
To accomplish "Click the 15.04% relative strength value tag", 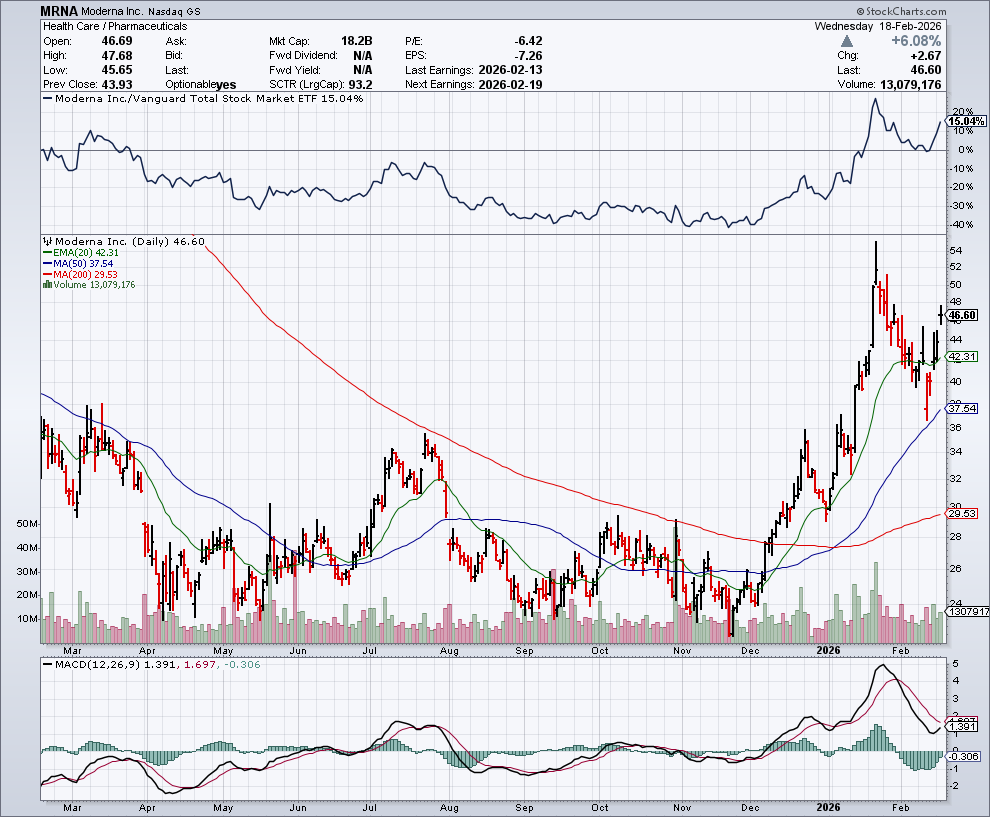I will click(x=961, y=121).
